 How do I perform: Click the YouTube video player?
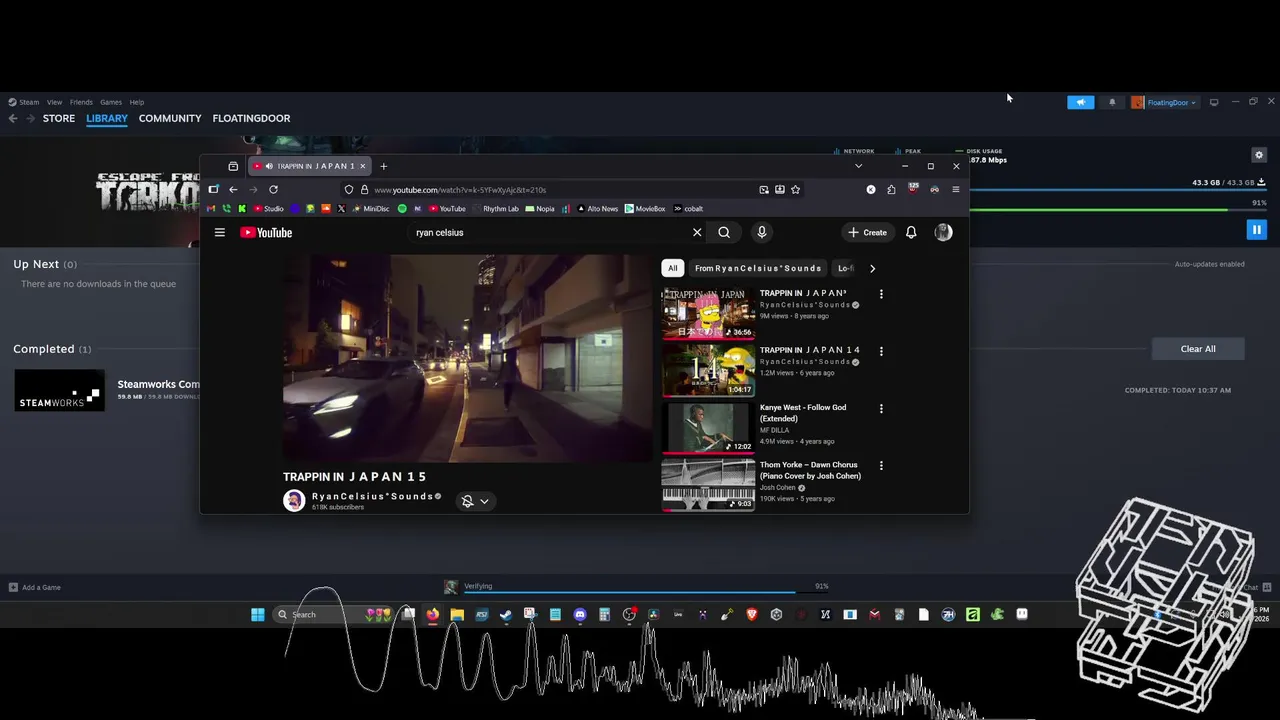(467, 358)
